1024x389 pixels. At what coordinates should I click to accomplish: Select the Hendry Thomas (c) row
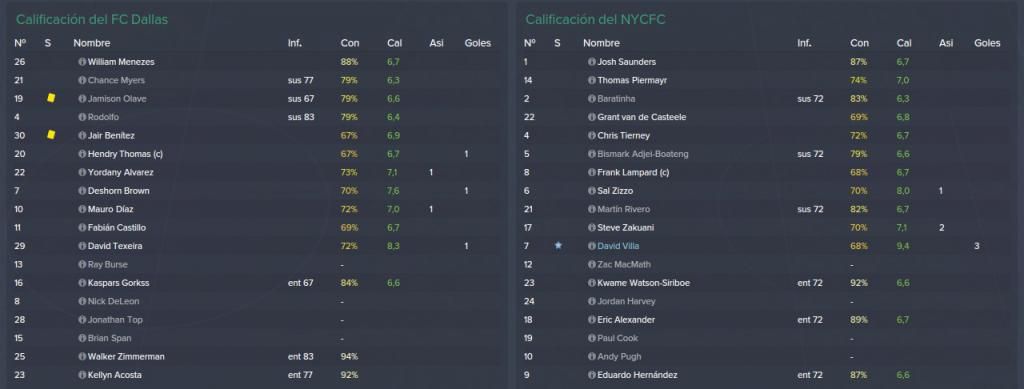tap(255, 154)
